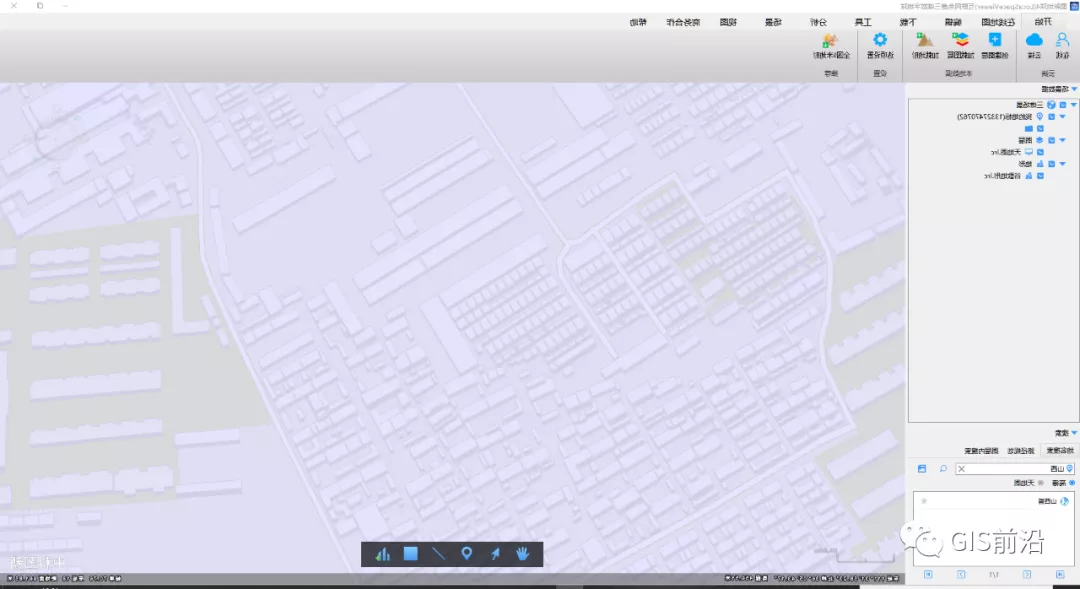
Task: Collapse the 搜索 panel header arrow
Action: (1074, 433)
